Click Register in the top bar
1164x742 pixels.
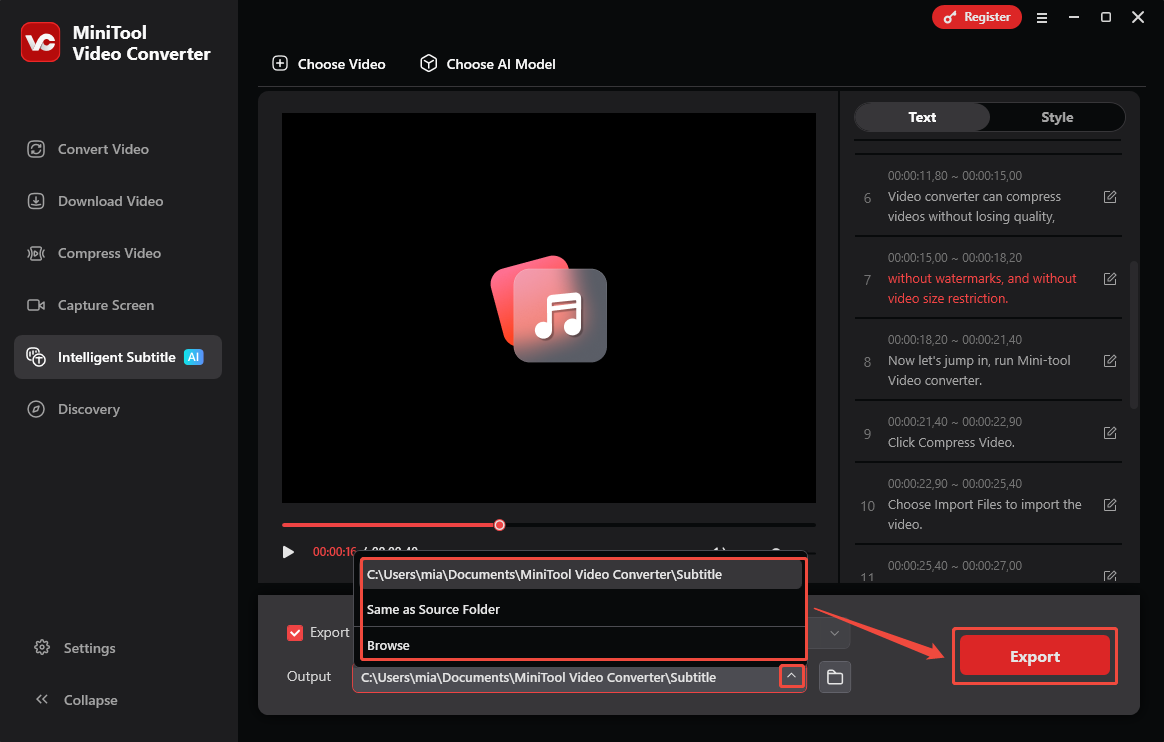[x=976, y=17]
